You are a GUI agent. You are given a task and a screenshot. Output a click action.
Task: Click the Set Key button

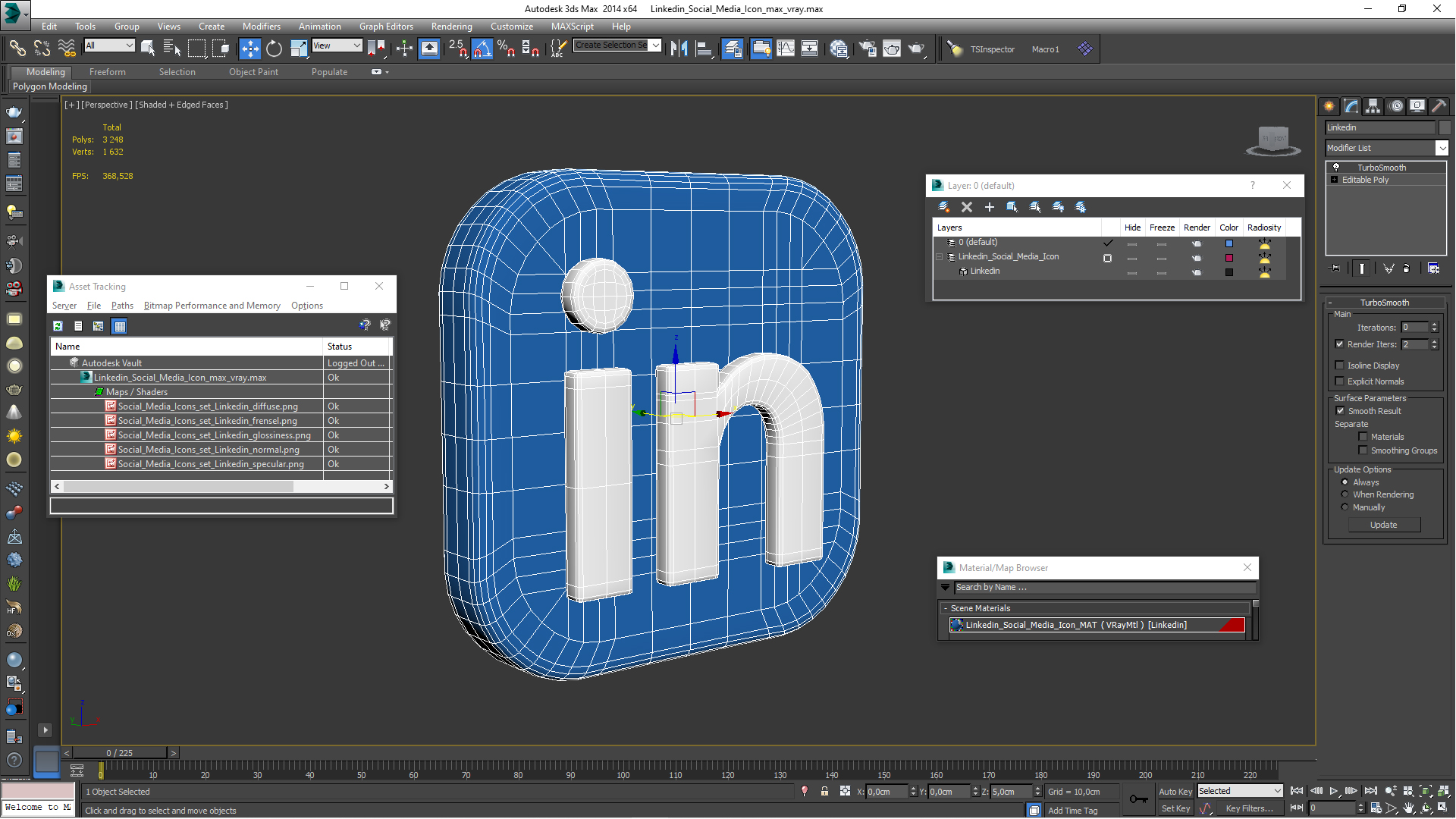(1175, 808)
